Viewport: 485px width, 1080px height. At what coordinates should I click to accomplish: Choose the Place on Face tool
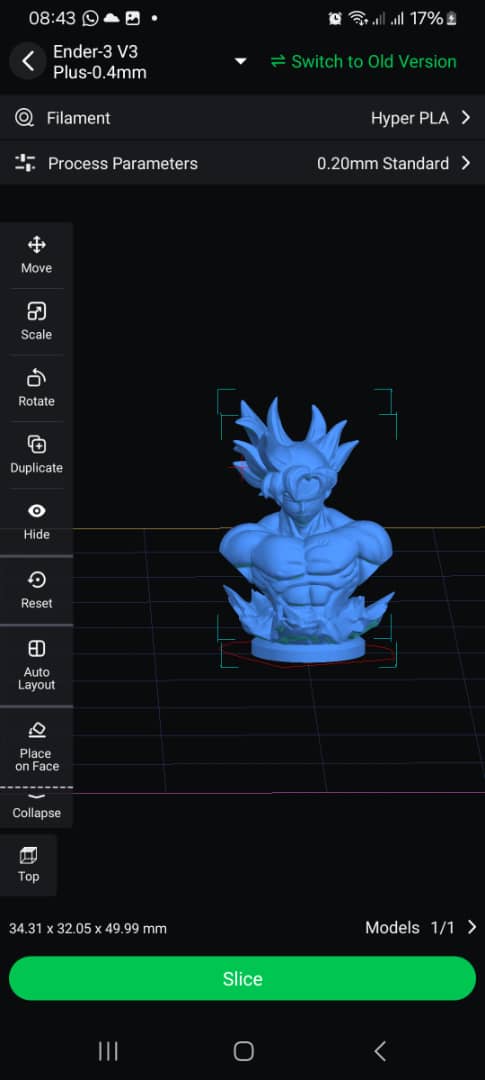coord(37,747)
